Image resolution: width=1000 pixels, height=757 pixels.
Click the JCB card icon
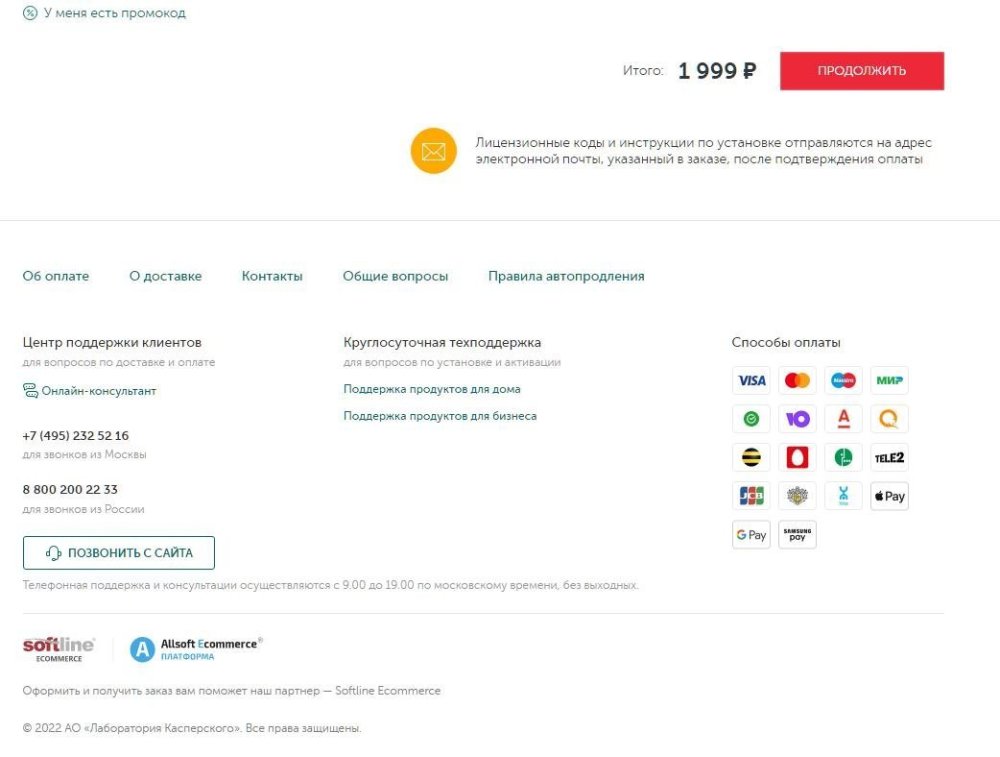(x=751, y=496)
